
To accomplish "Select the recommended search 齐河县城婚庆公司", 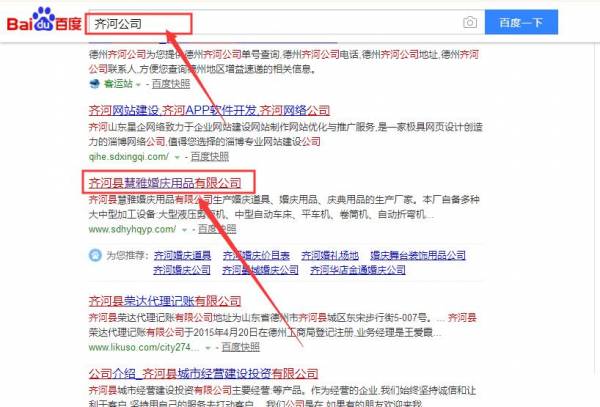I will (x=260, y=270).
